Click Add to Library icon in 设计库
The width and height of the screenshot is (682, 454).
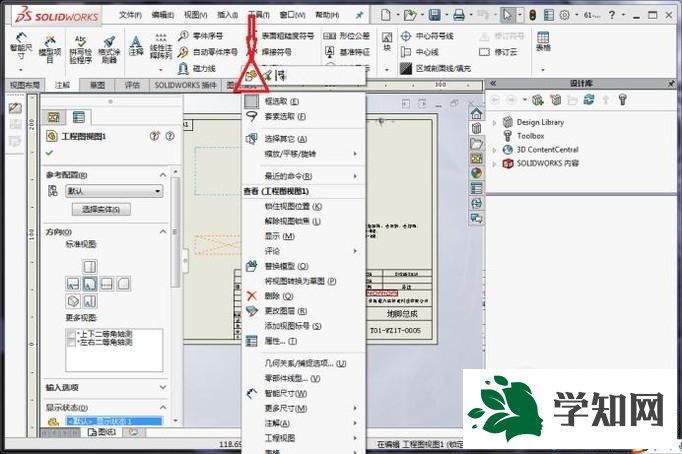pyautogui.click(x=538, y=100)
